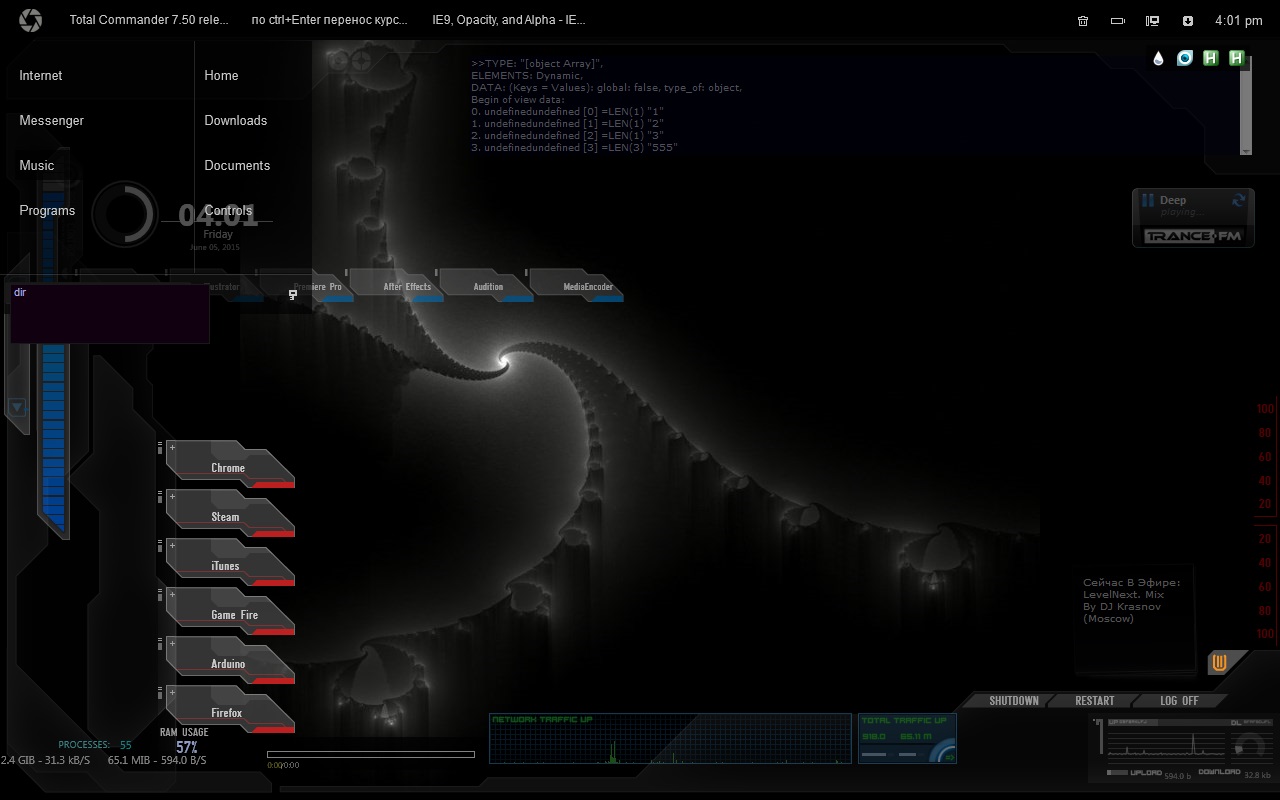The height and width of the screenshot is (800, 1280).
Task: Click the circular clock ring widget
Action: (124, 214)
